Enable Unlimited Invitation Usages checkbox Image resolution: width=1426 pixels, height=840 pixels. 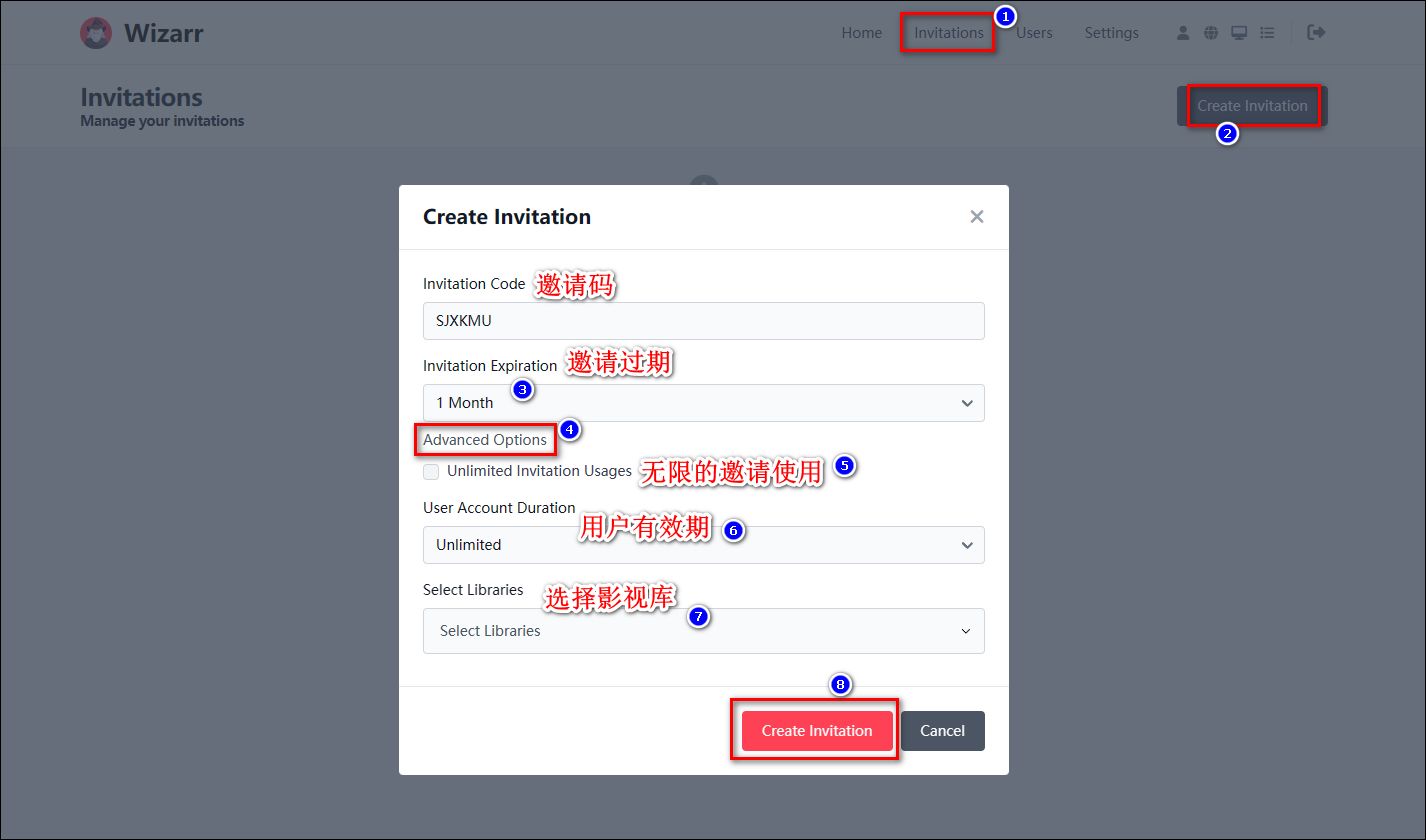tap(431, 472)
